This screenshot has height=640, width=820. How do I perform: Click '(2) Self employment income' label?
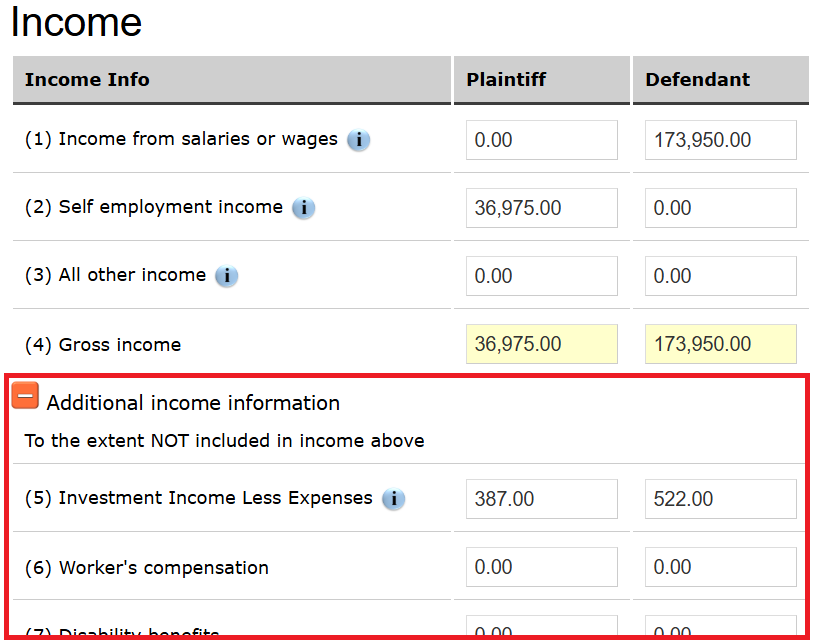coord(154,207)
